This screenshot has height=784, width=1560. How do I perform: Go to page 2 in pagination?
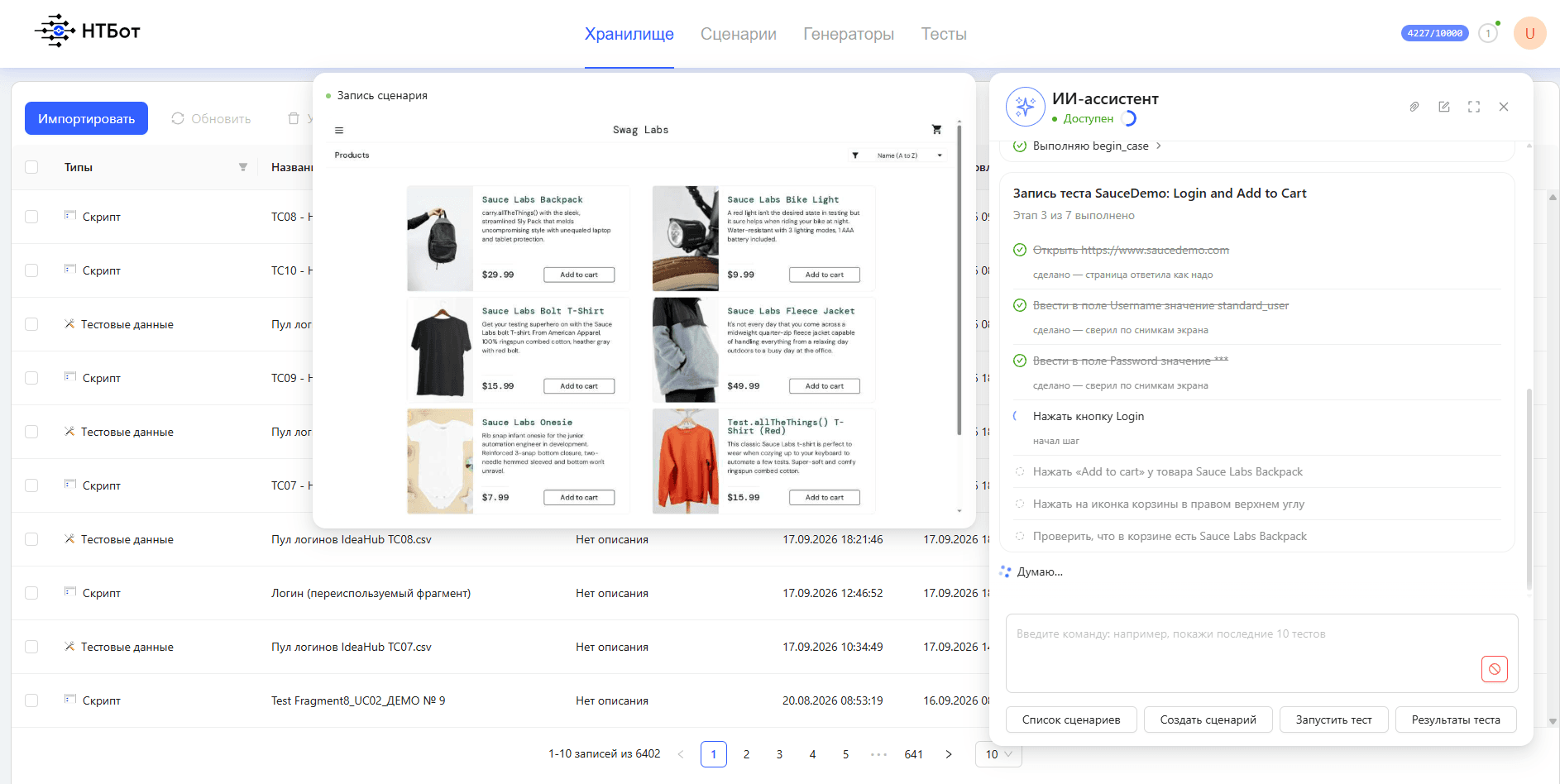click(x=746, y=754)
